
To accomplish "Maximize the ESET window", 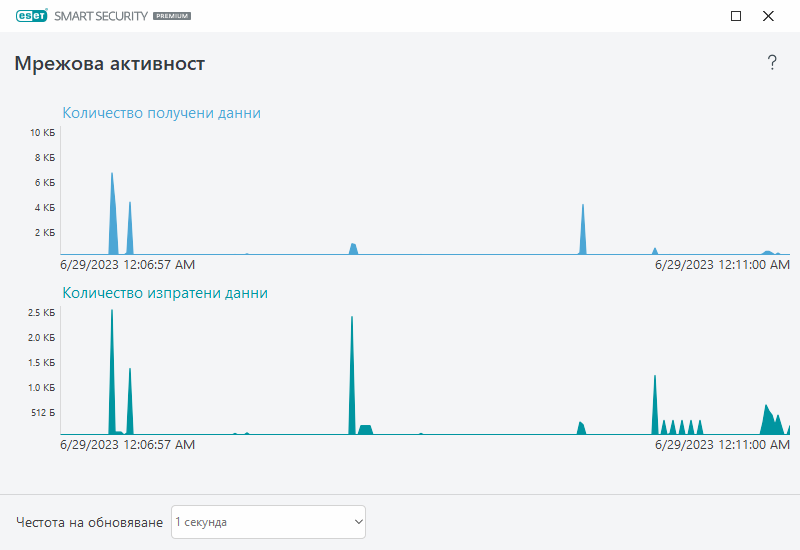I will pyautogui.click(x=736, y=16).
